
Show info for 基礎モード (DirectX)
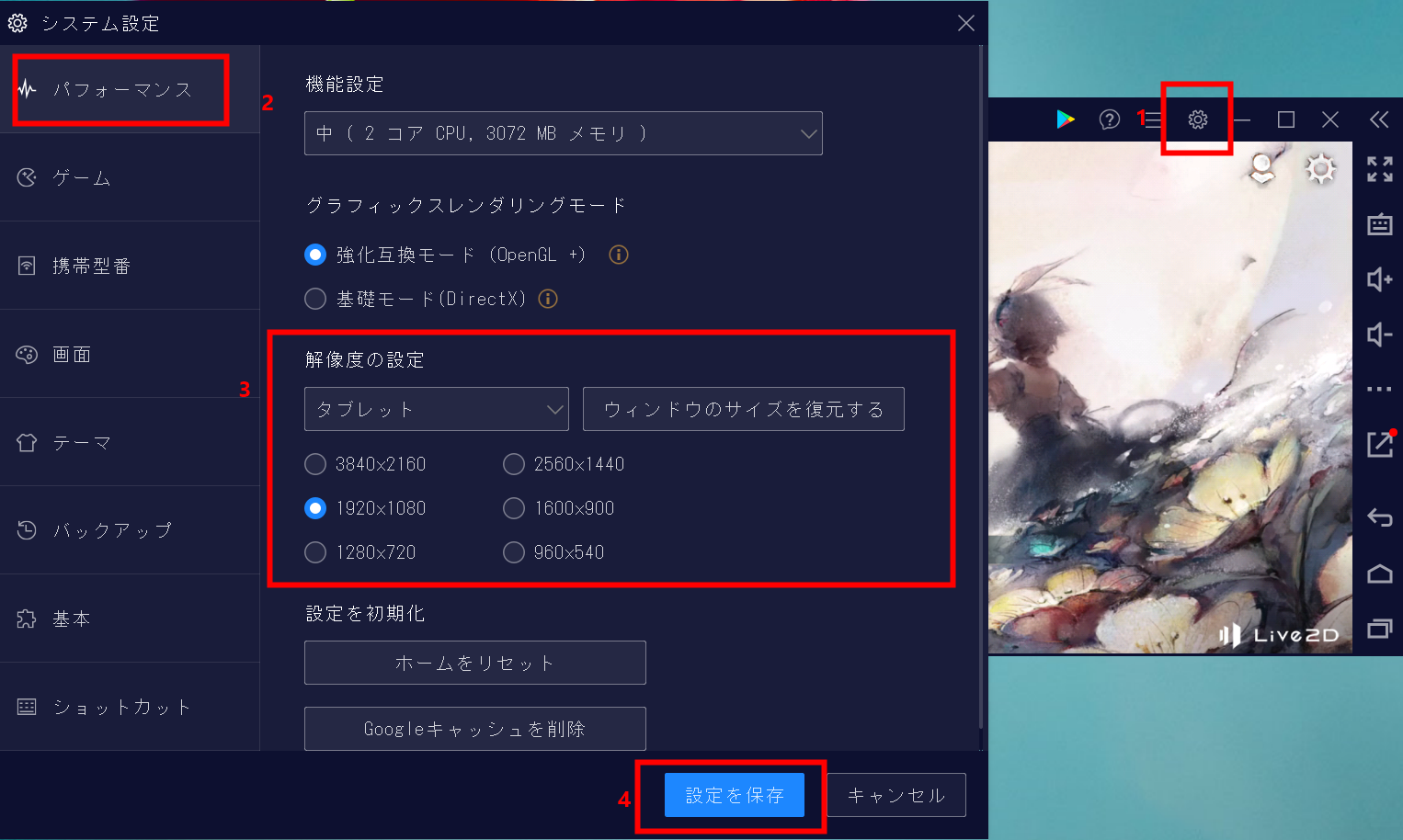[548, 299]
